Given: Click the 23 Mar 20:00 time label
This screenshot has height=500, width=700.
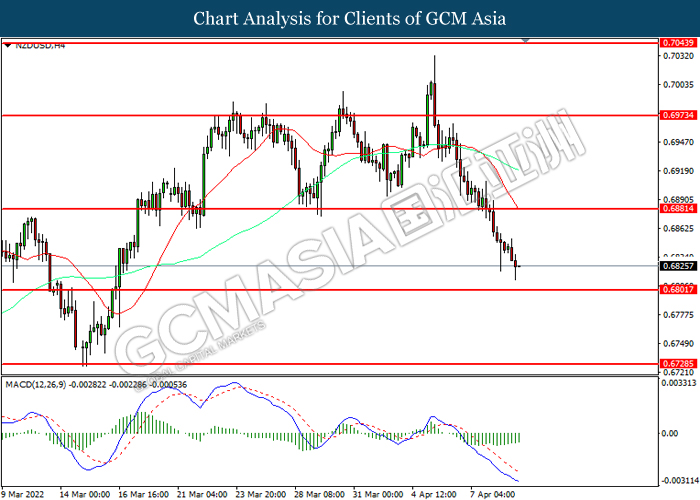Looking at the screenshot, I should tap(260, 495).
